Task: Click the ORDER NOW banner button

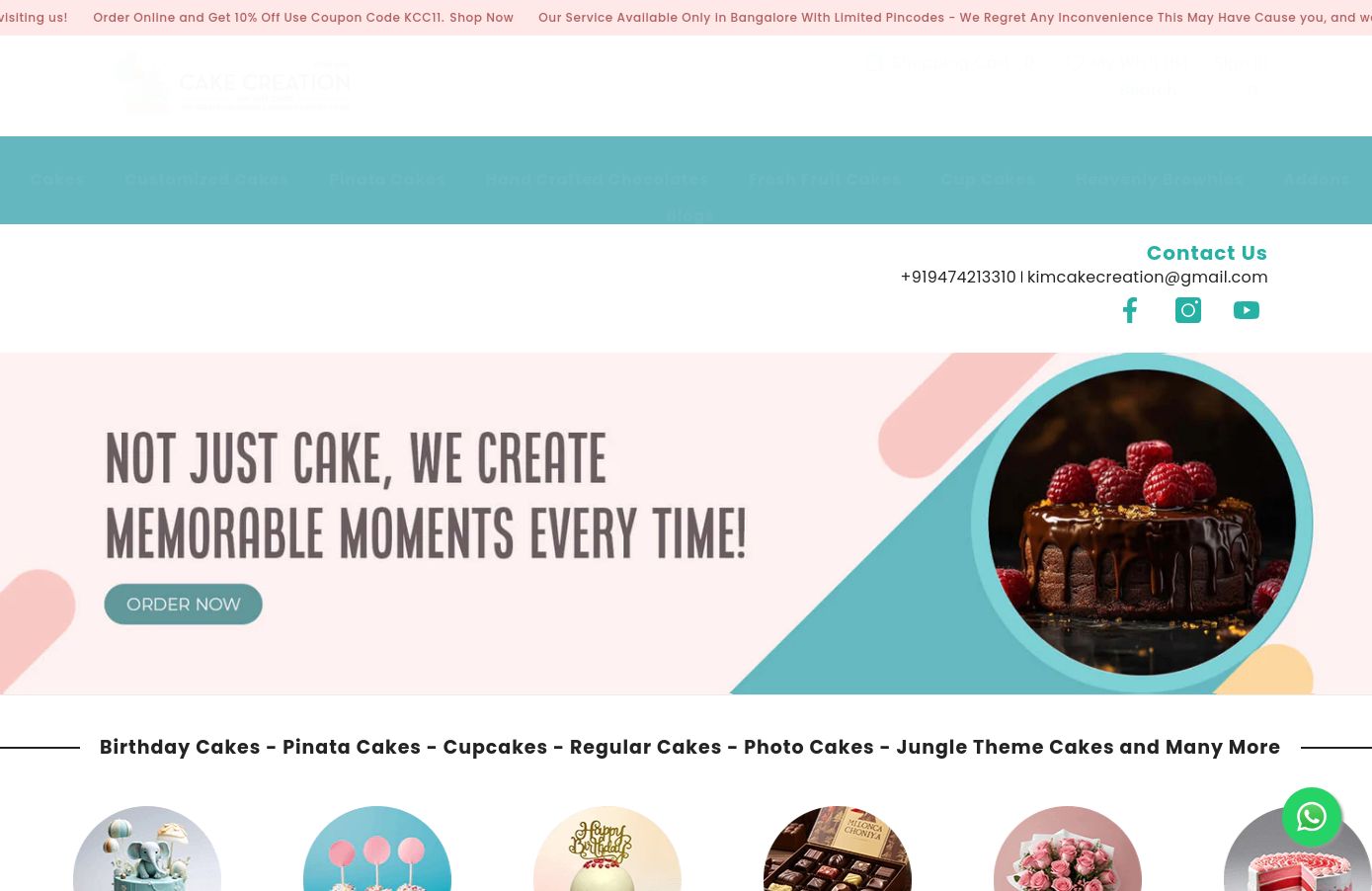Action: point(183,604)
